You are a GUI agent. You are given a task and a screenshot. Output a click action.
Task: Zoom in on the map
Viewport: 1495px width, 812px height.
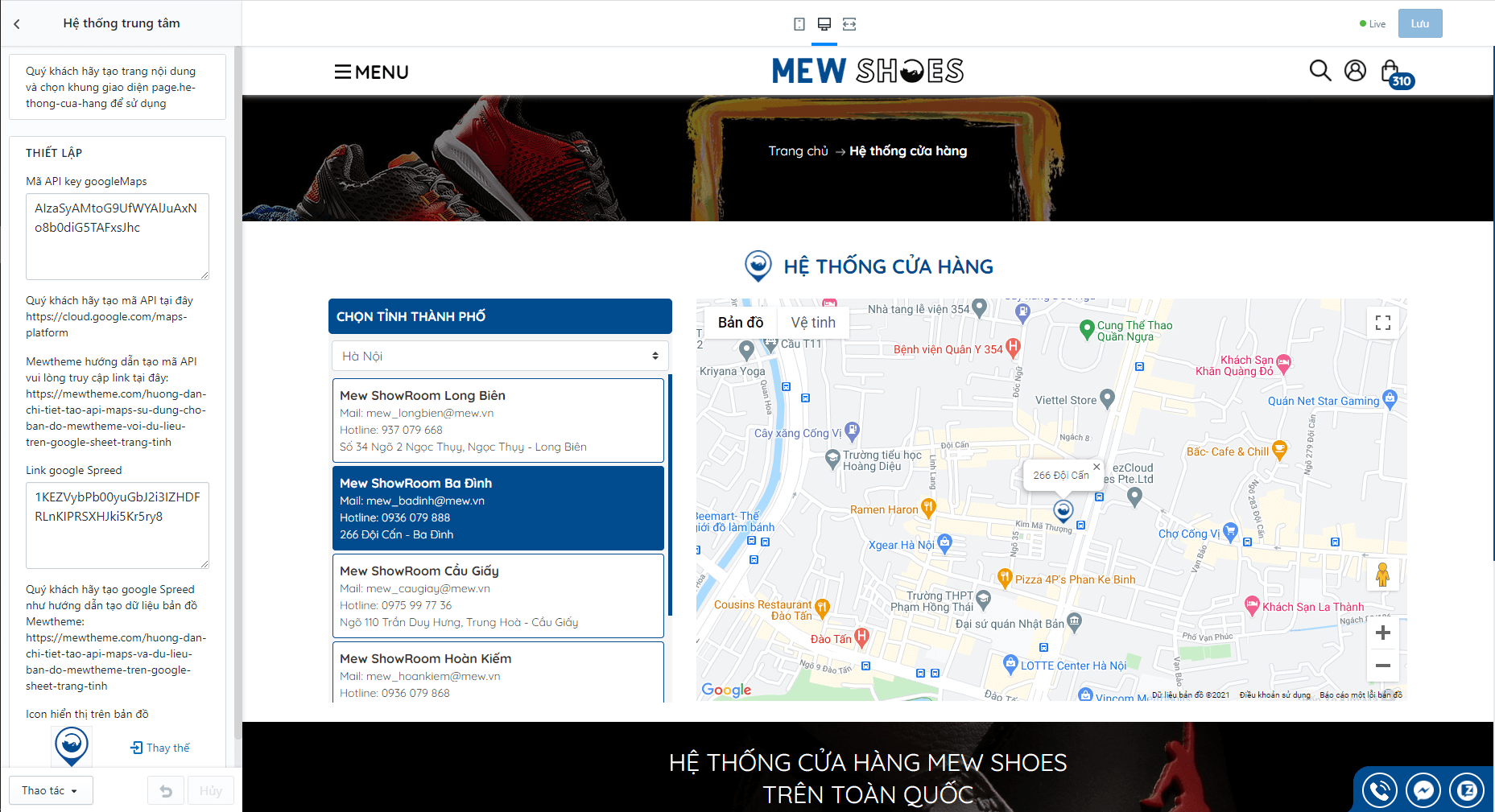click(x=1383, y=633)
